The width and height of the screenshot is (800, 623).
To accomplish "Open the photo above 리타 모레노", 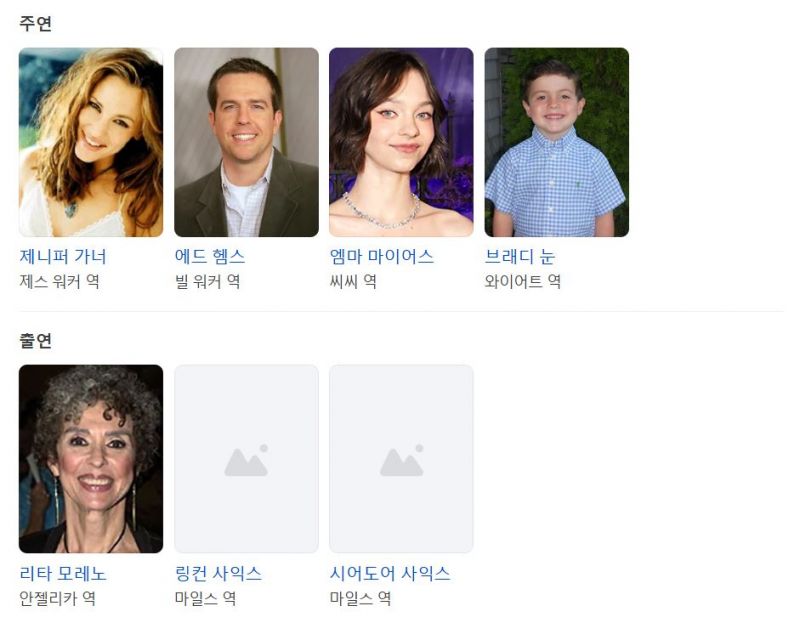I will (91, 459).
